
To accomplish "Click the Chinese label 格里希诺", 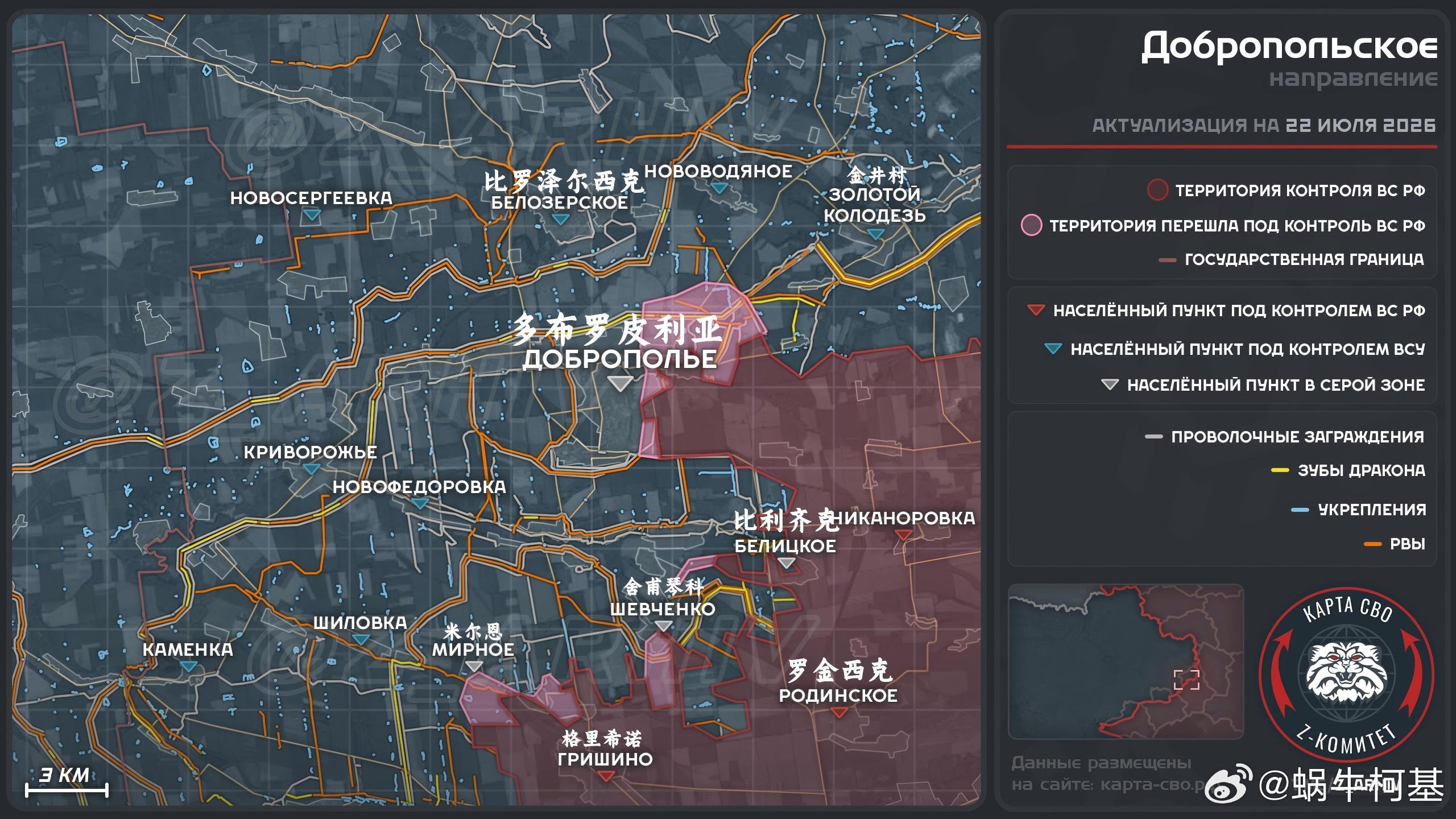I will tap(602, 738).
